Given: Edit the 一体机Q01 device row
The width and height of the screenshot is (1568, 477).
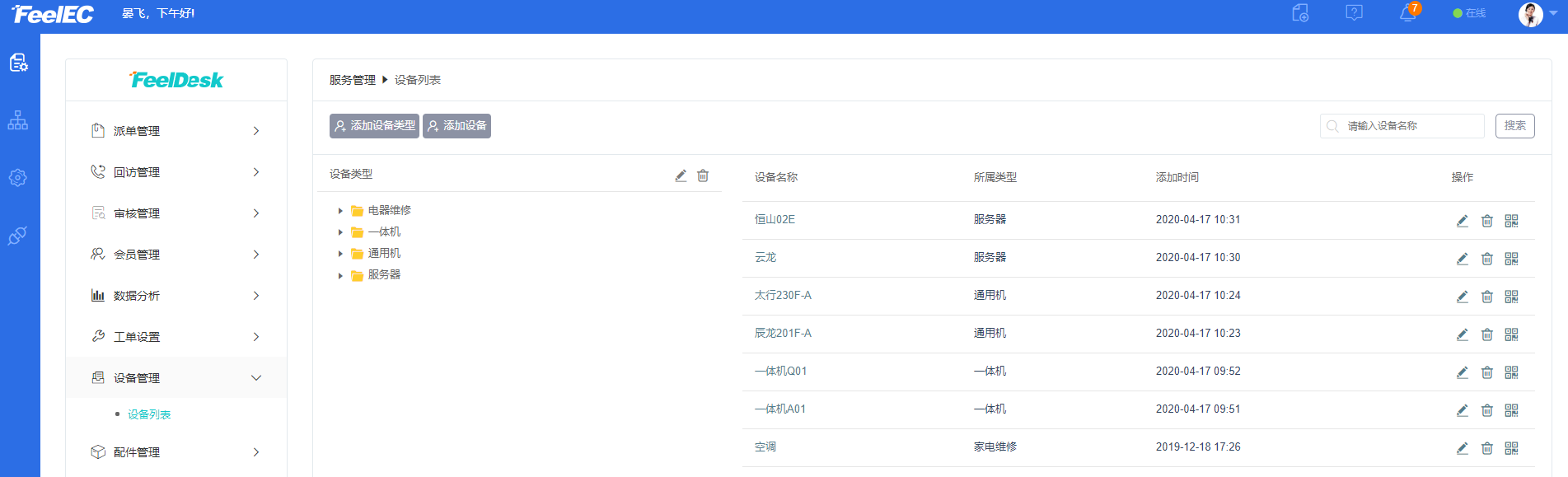Looking at the screenshot, I should (1463, 372).
